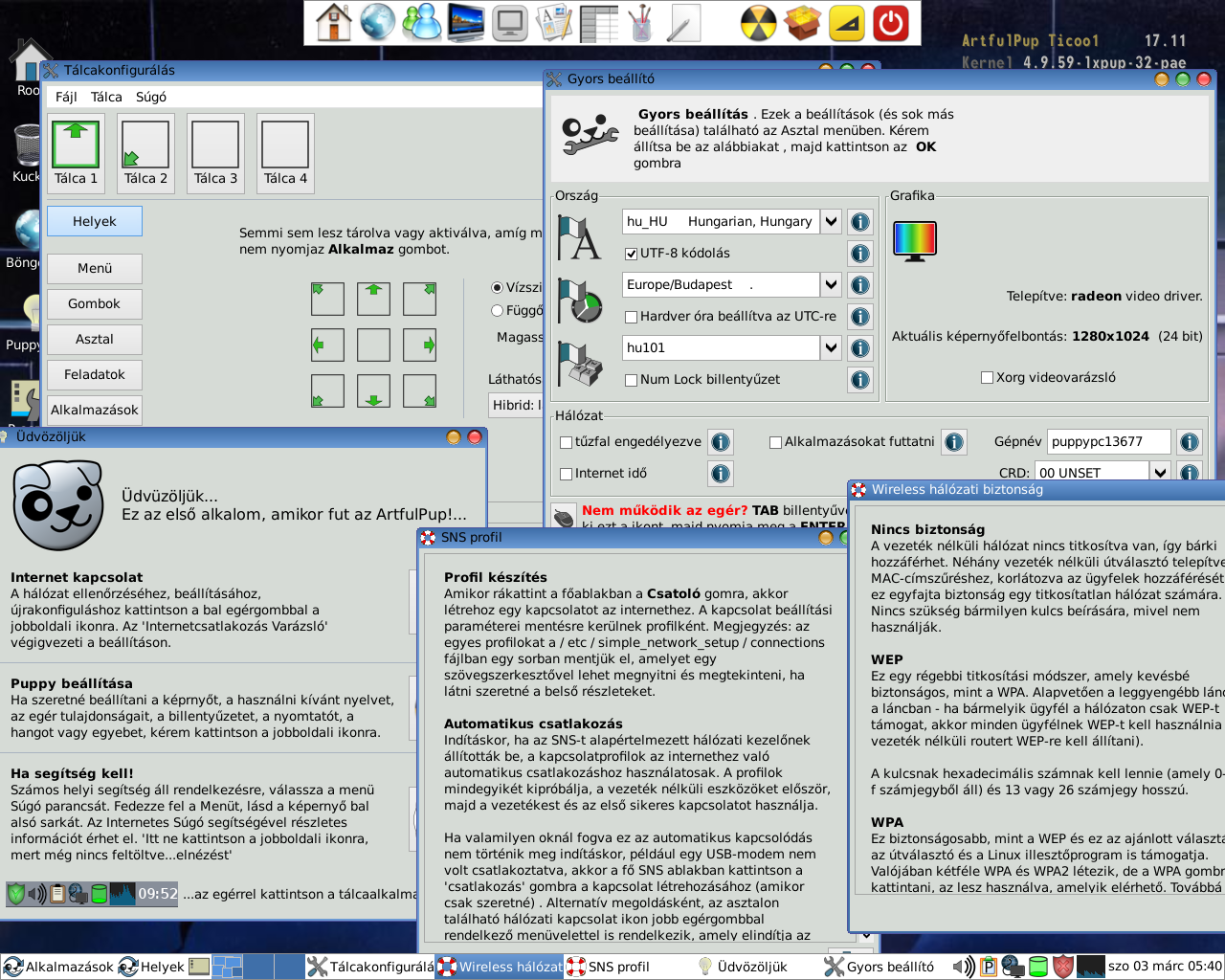Click the red shield firewall tray icon
This screenshot has height=980, width=1225.
pos(1062,967)
